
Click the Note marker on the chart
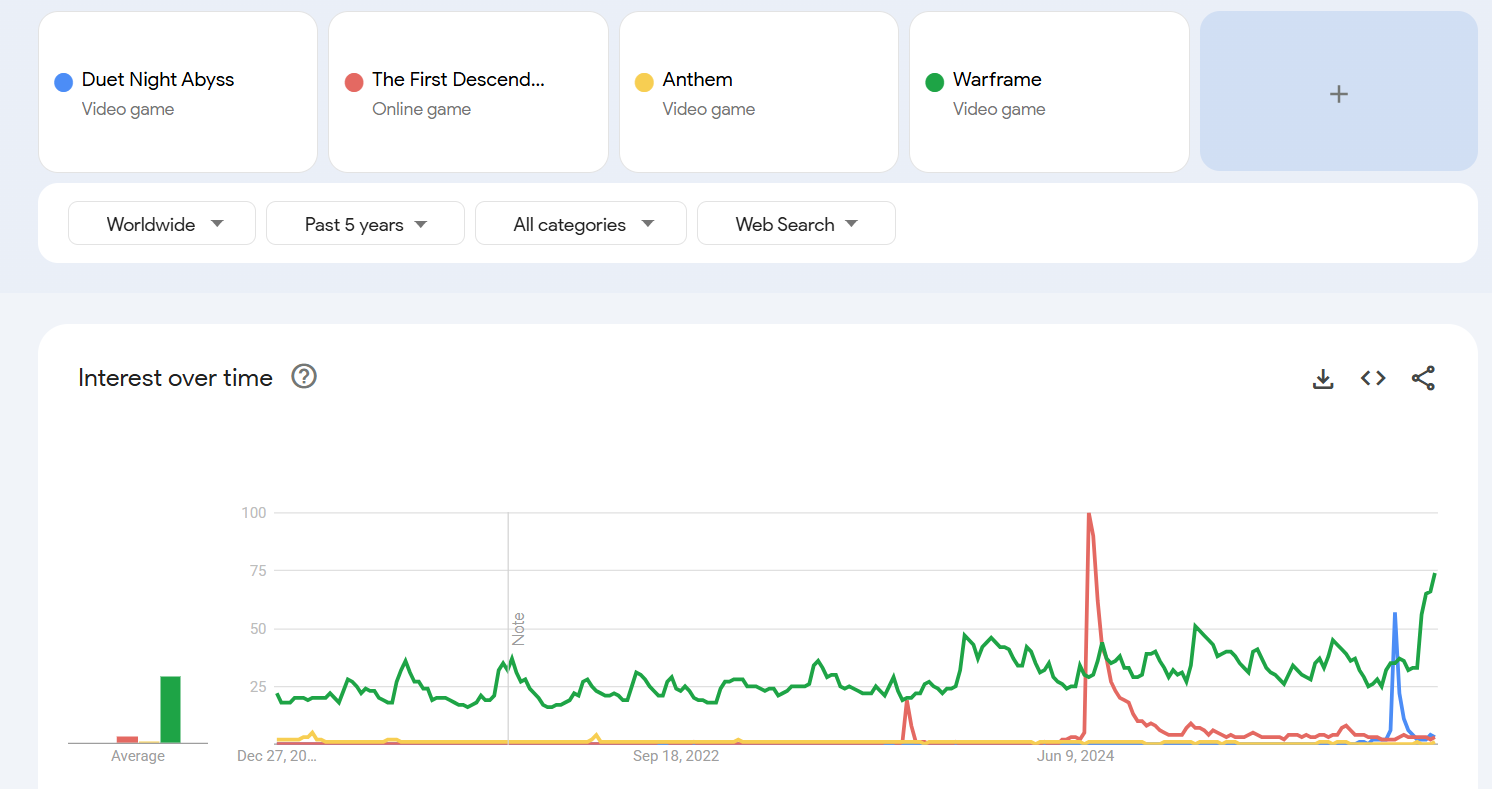point(518,628)
